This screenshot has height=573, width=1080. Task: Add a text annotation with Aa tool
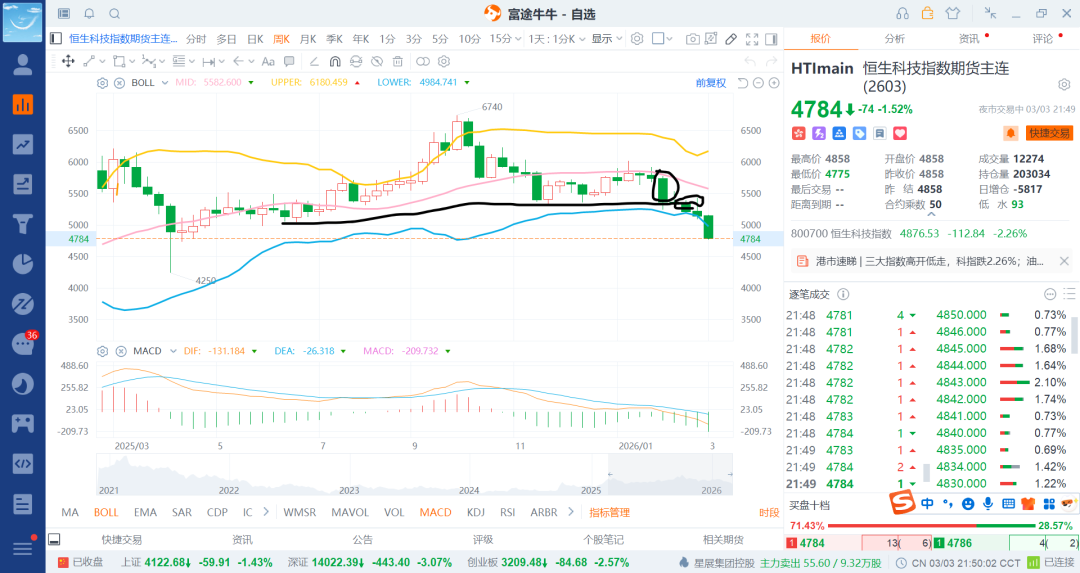click(268, 61)
